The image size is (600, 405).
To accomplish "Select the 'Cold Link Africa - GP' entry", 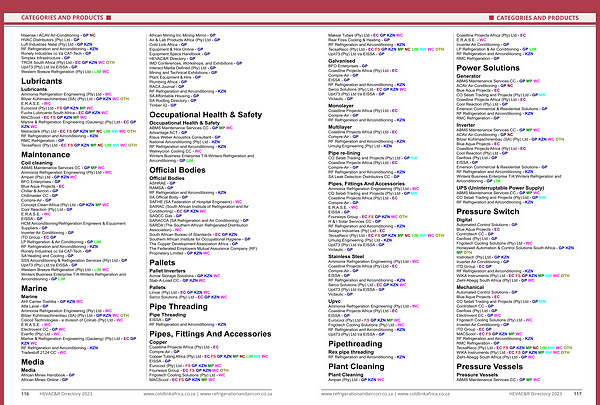I will [168, 44].
